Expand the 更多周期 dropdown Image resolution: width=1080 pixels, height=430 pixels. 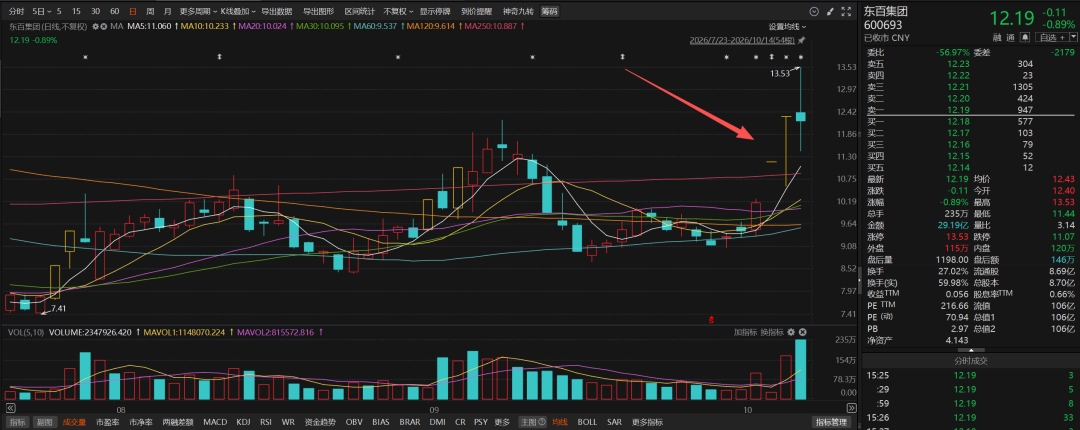(198, 12)
